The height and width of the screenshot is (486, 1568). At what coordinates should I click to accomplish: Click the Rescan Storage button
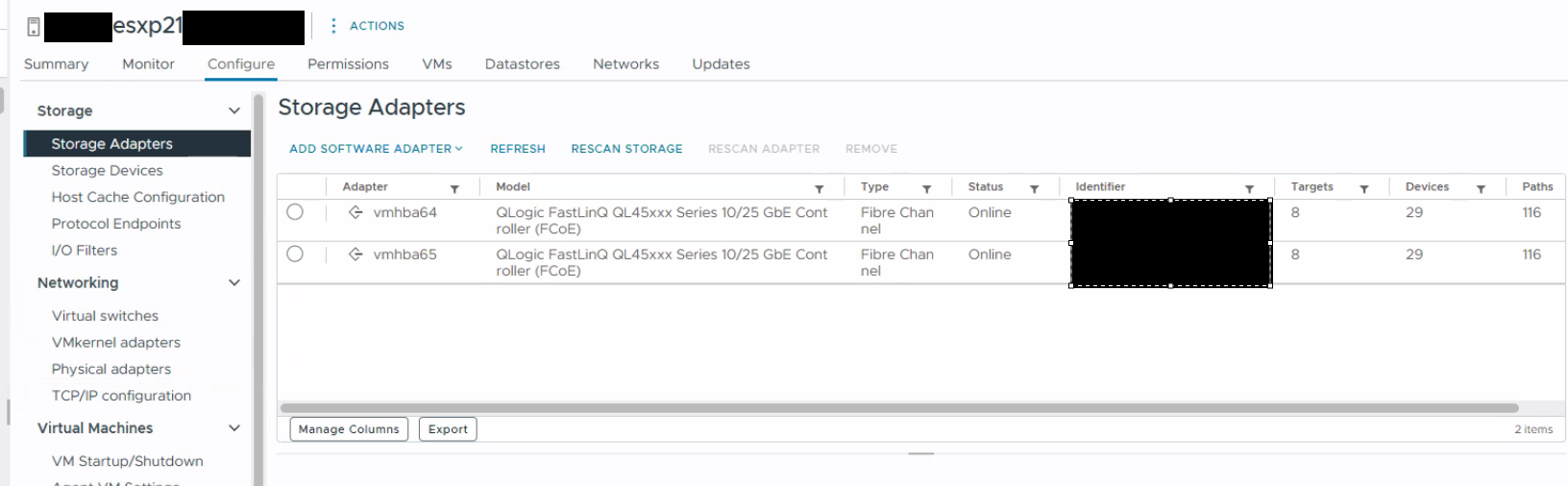[626, 149]
